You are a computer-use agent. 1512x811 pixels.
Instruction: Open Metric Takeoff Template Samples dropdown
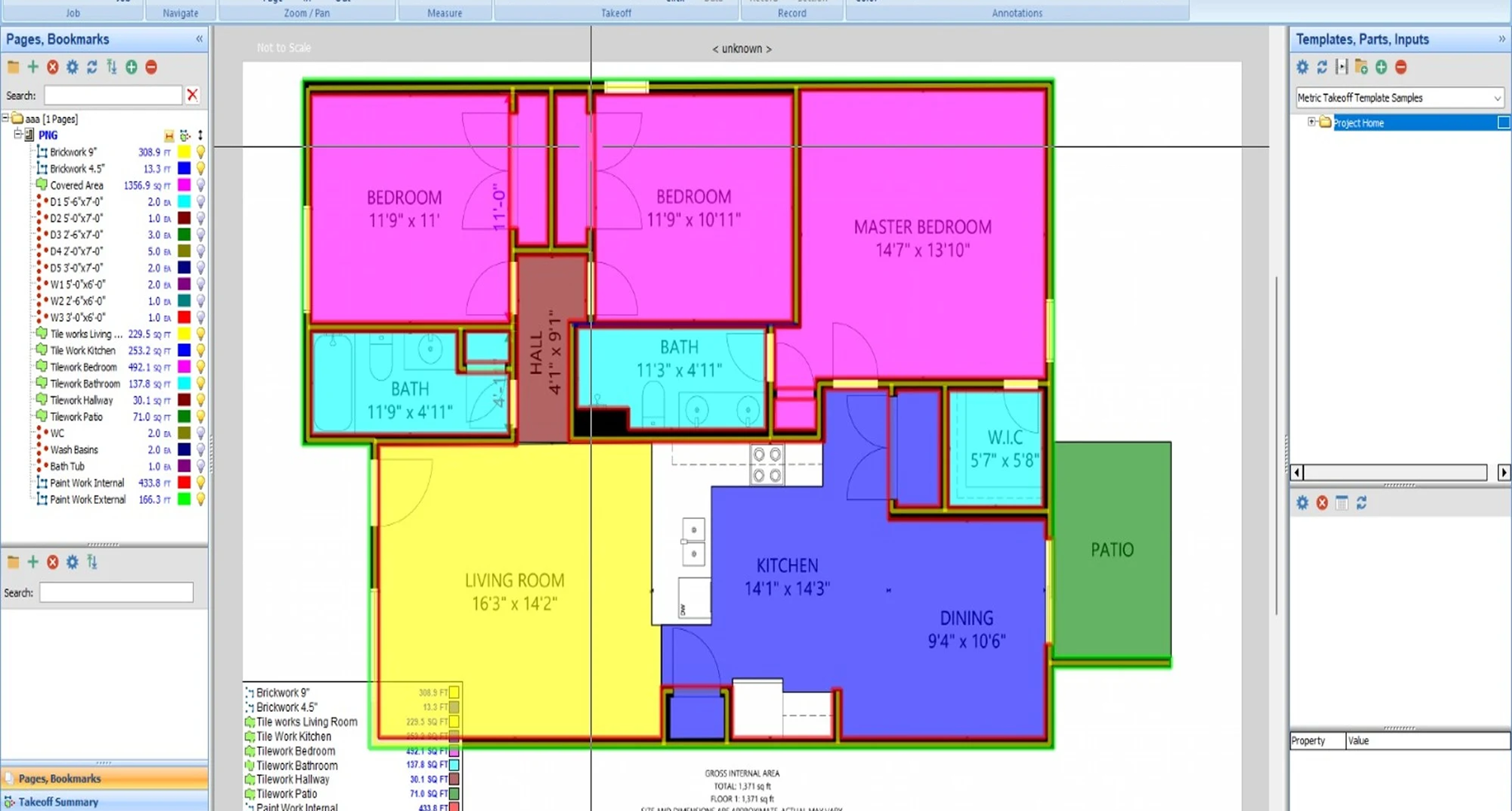click(1496, 98)
